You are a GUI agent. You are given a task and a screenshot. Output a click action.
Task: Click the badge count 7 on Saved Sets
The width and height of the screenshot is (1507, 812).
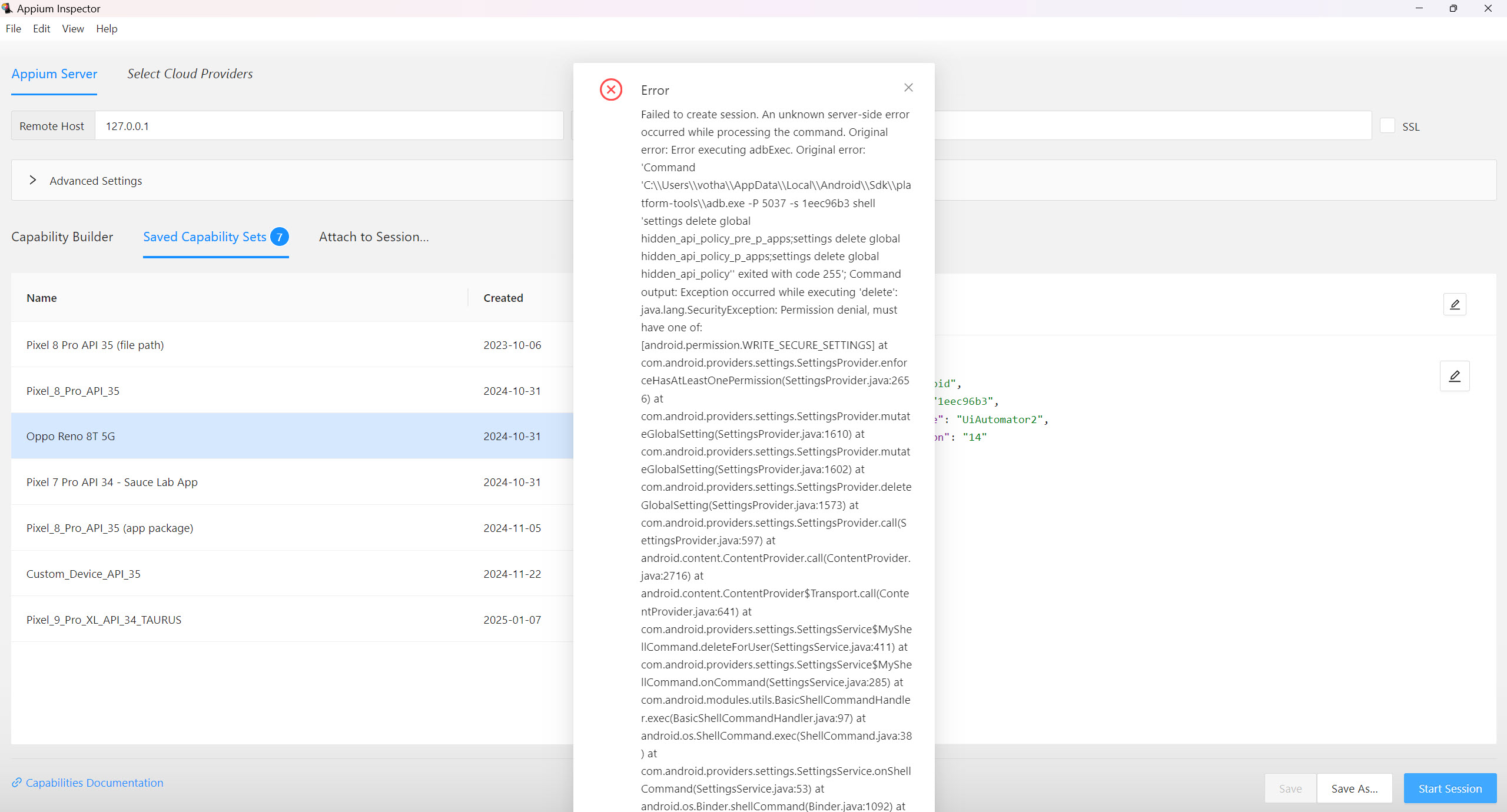pos(280,237)
